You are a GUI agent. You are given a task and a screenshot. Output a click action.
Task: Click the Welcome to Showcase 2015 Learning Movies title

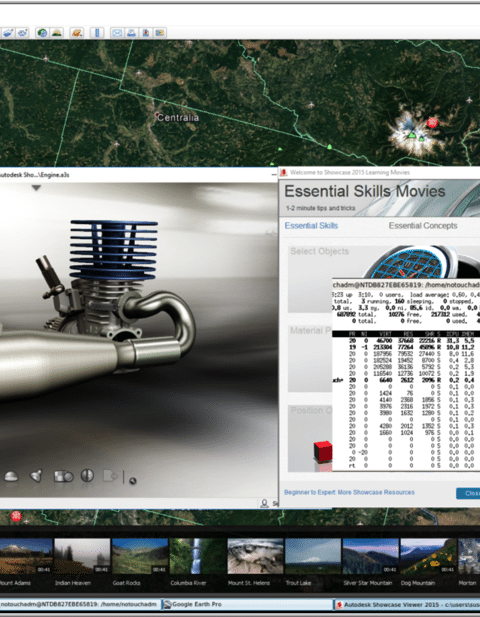[350, 172]
